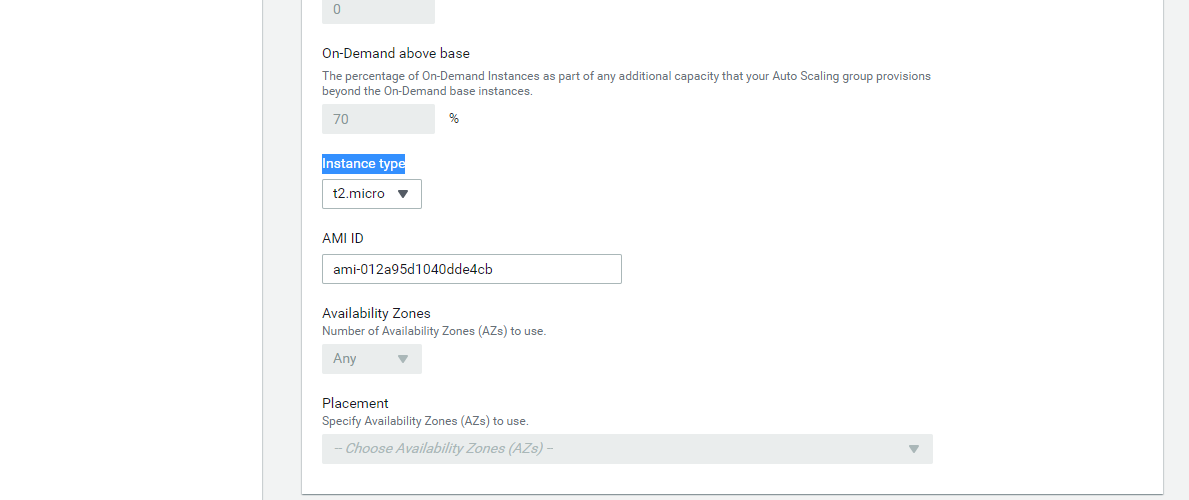The height and width of the screenshot is (500, 1189).
Task: Click the percent sign next to 70
Action: (453, 119)
